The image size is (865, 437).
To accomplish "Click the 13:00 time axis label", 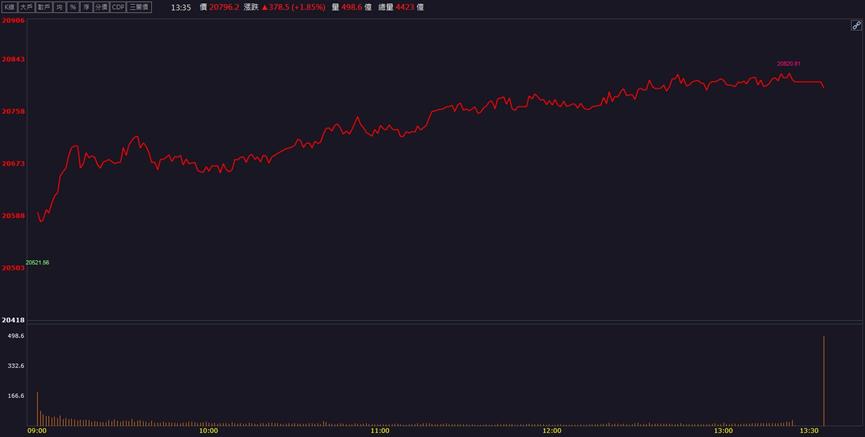I will pyautogui.click(x=724, y=431).
